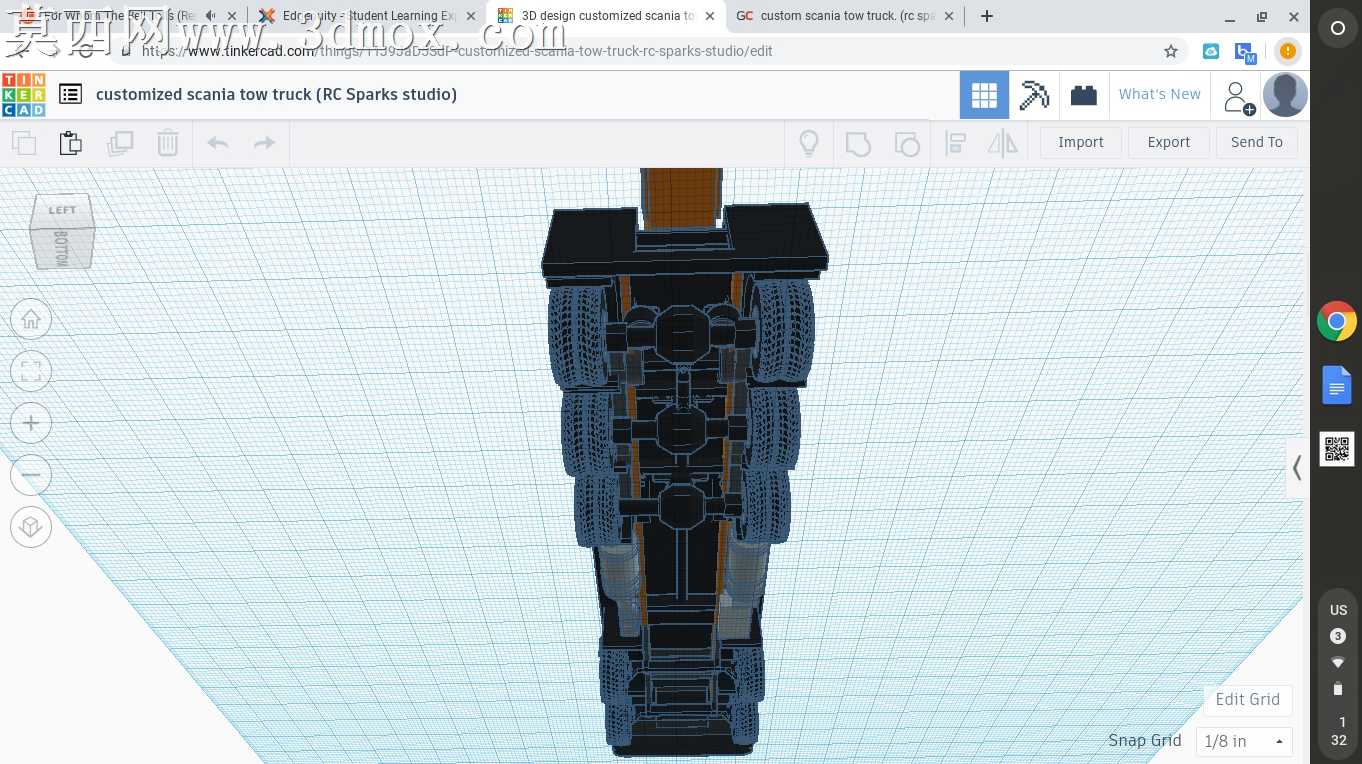This screenshot has height=764, width=1362.
Task: Click the Copy tool icon
Action: pyautogui.click(x=24, y=143)
